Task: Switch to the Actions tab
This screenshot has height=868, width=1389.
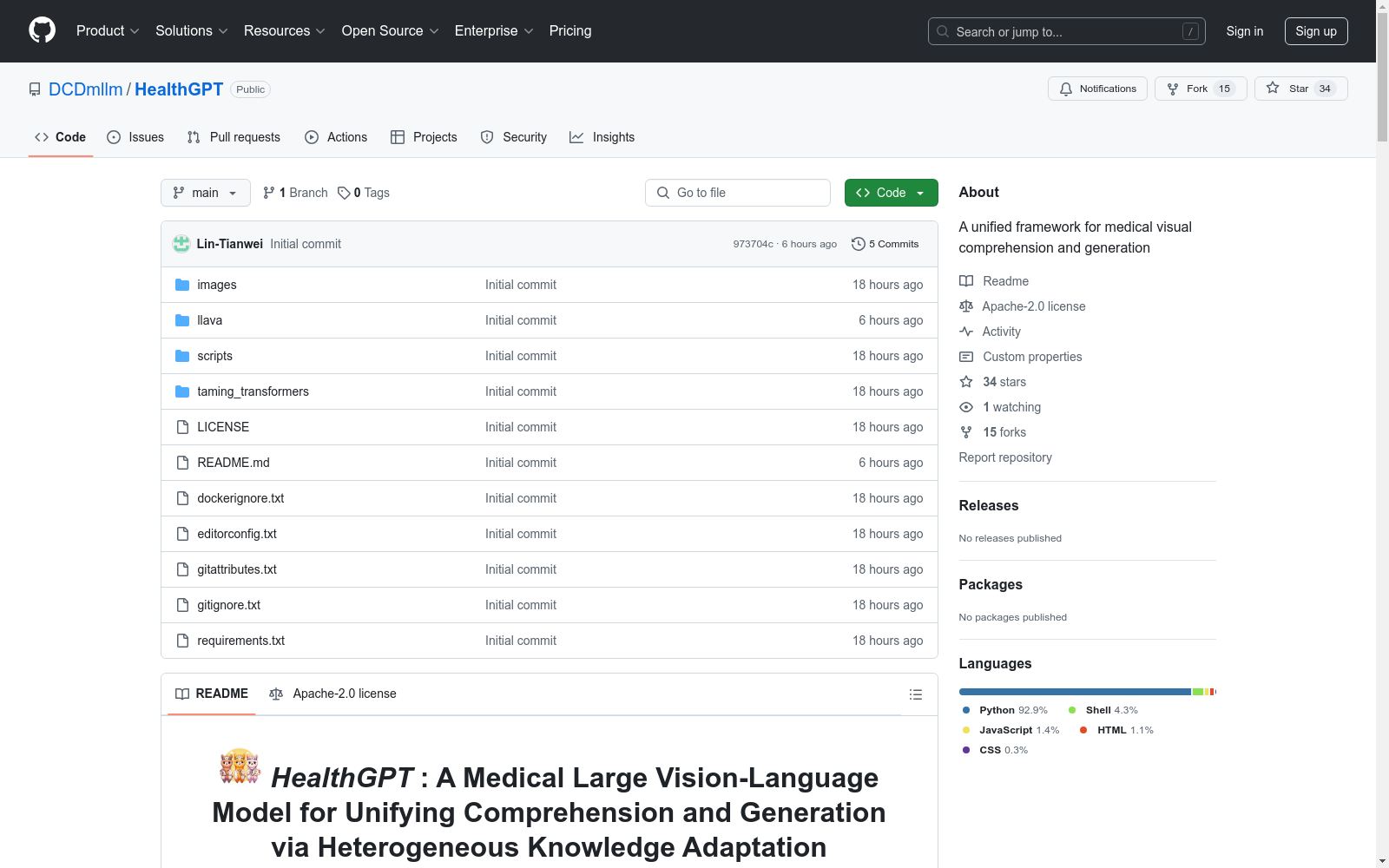Action: click(x=336, y=137)
